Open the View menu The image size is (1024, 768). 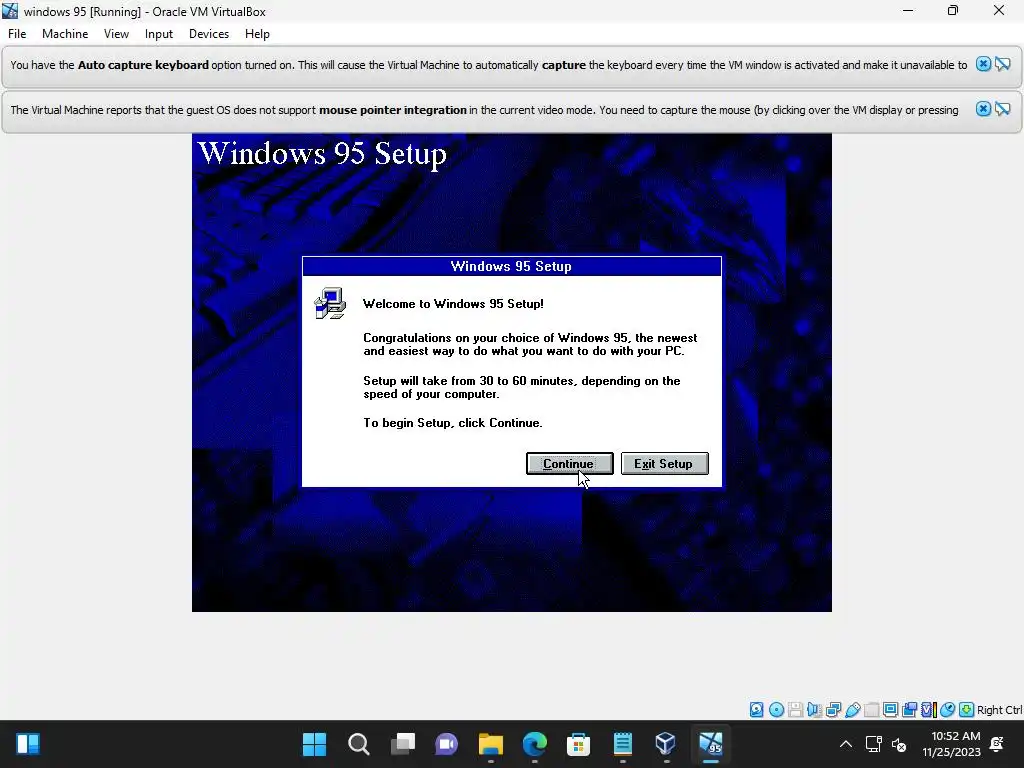click(x=116, y=34)
